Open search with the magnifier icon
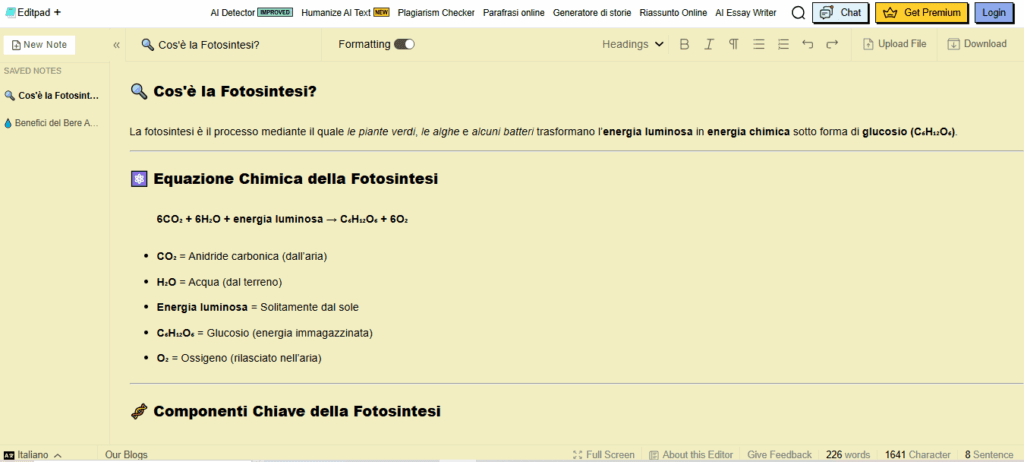This screenshot has height=462, width=1024. [x=798, y=13]
